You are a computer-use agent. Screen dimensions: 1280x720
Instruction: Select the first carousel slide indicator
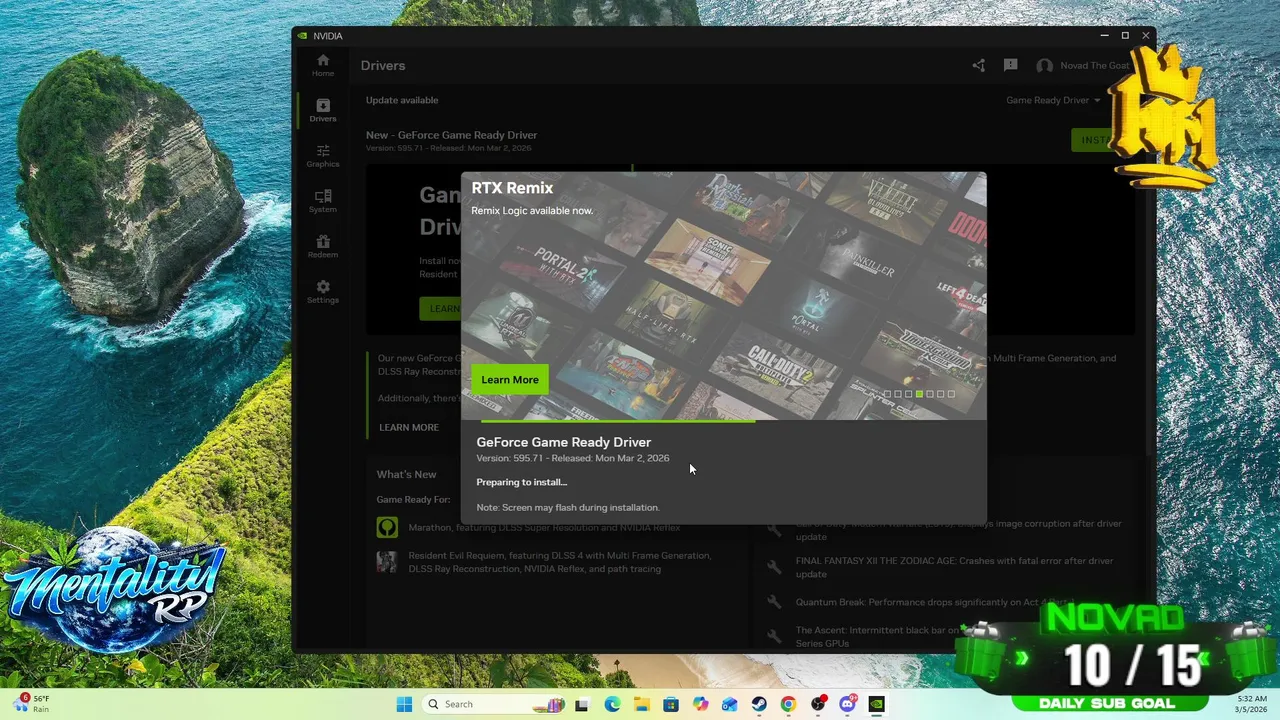tap(887, 394)
